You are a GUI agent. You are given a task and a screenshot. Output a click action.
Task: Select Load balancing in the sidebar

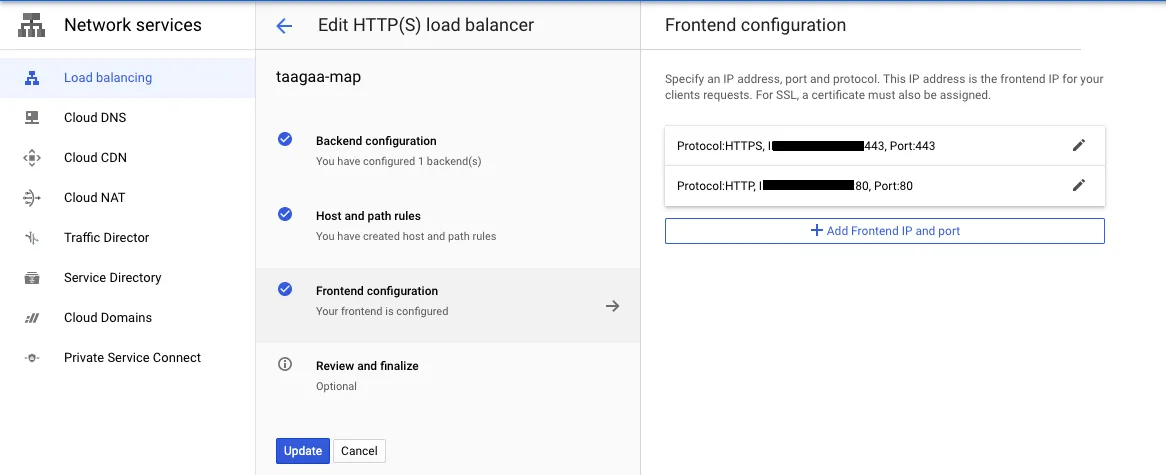(108, 78)
